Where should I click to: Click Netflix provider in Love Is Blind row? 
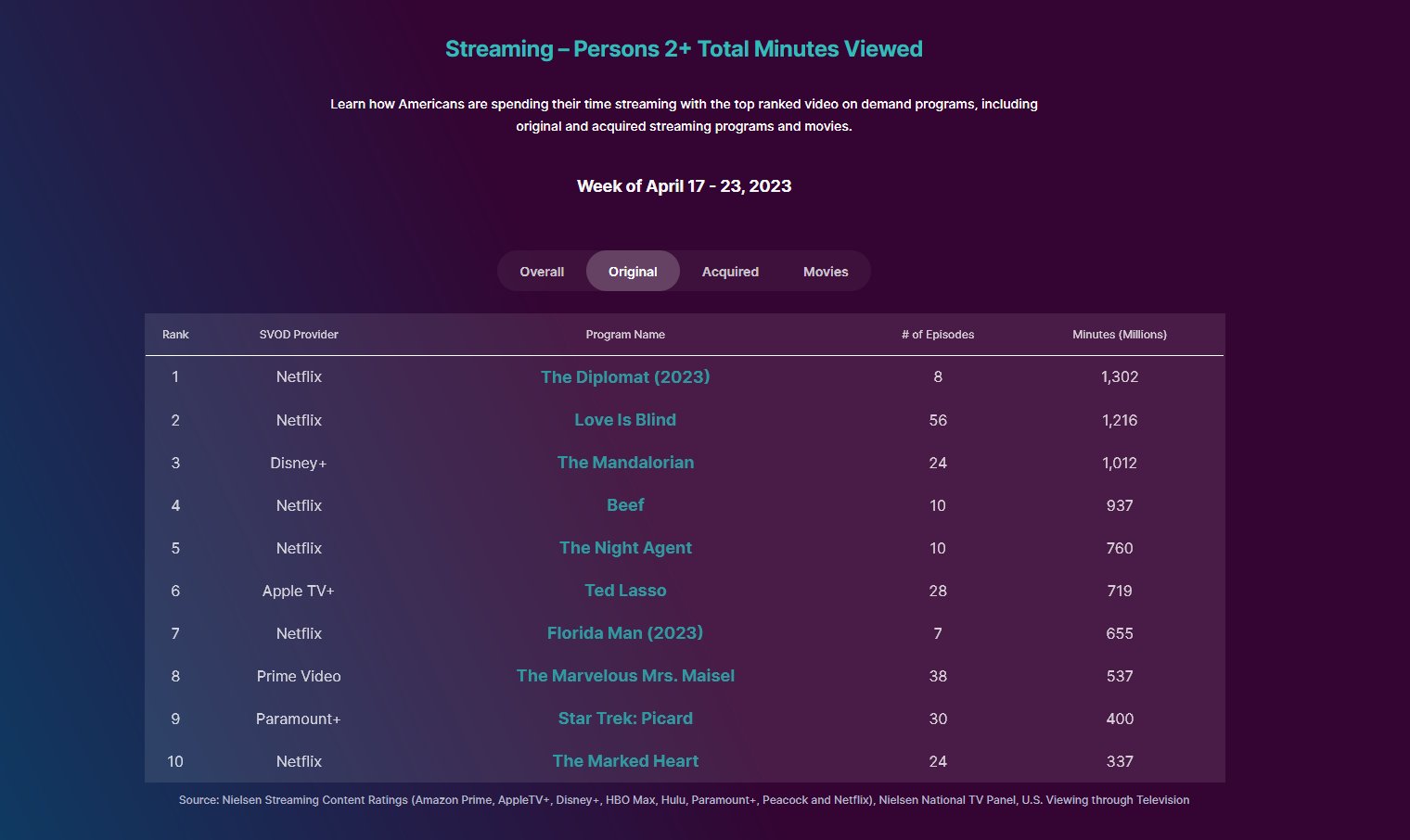click(x=299, y=420)
